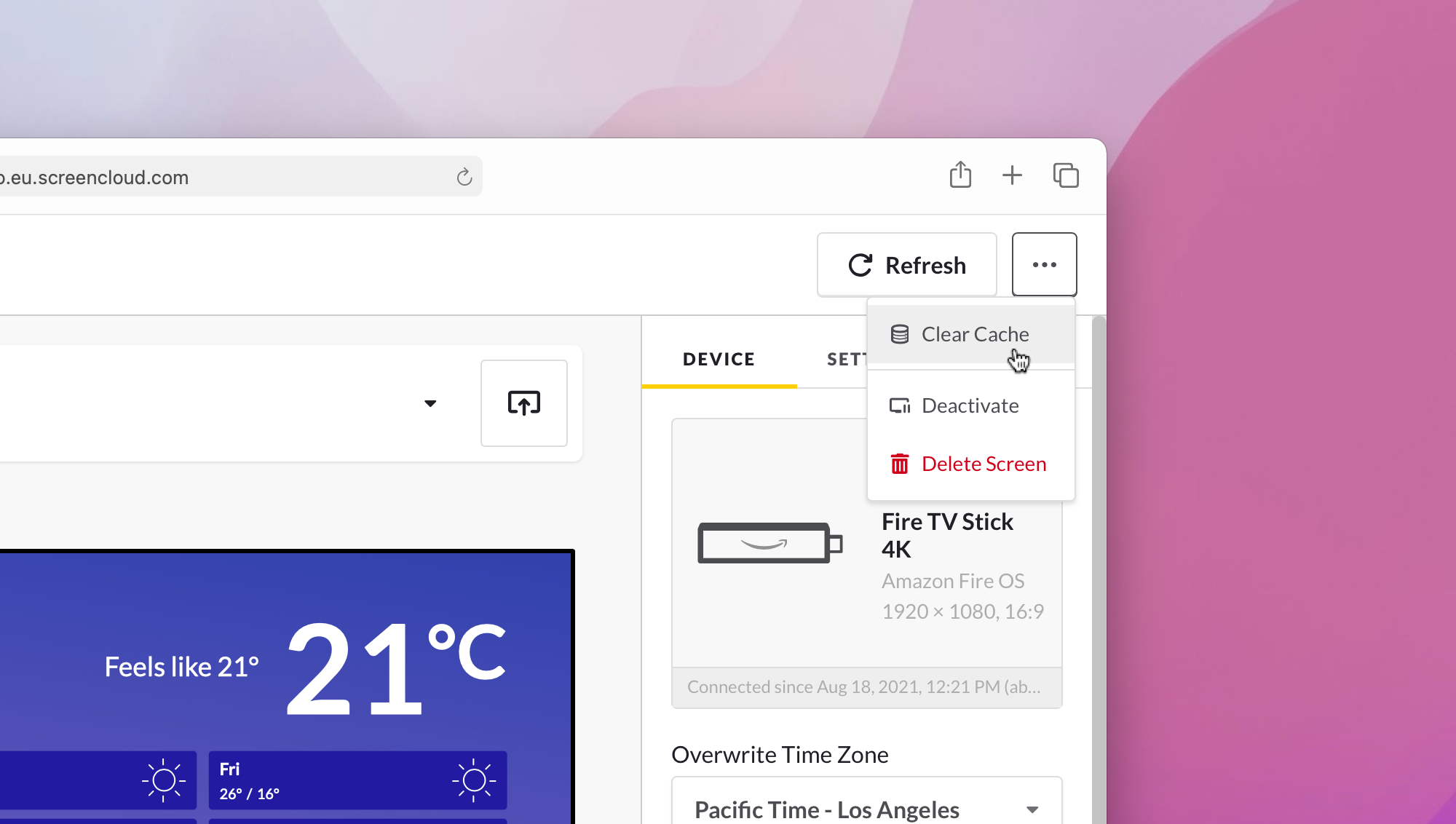Click the Safari share icon

pyautogui.click(x=961, y=175)
